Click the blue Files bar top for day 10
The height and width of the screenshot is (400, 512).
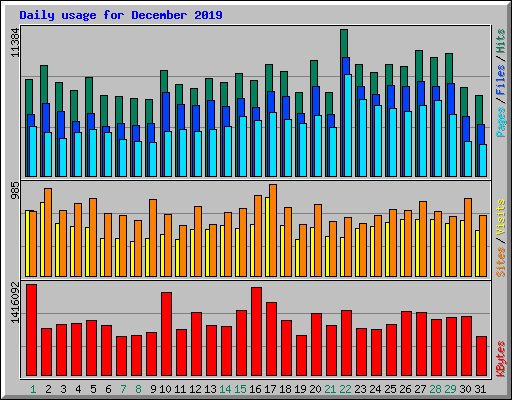click(166, 111)
